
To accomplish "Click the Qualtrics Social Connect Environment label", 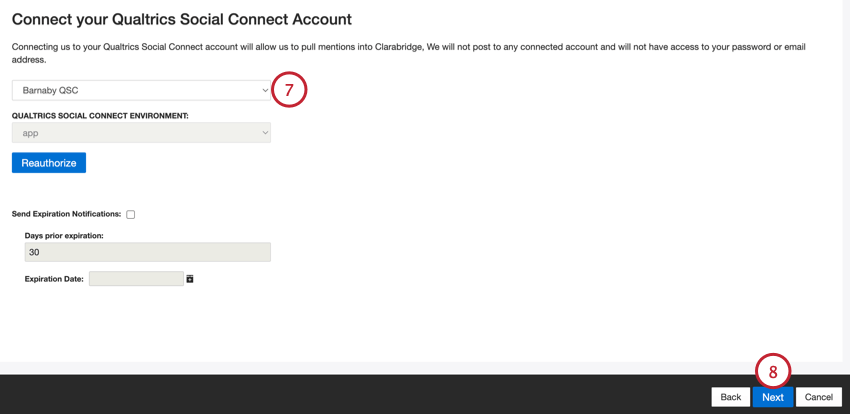I will click(x=100, y=116).
